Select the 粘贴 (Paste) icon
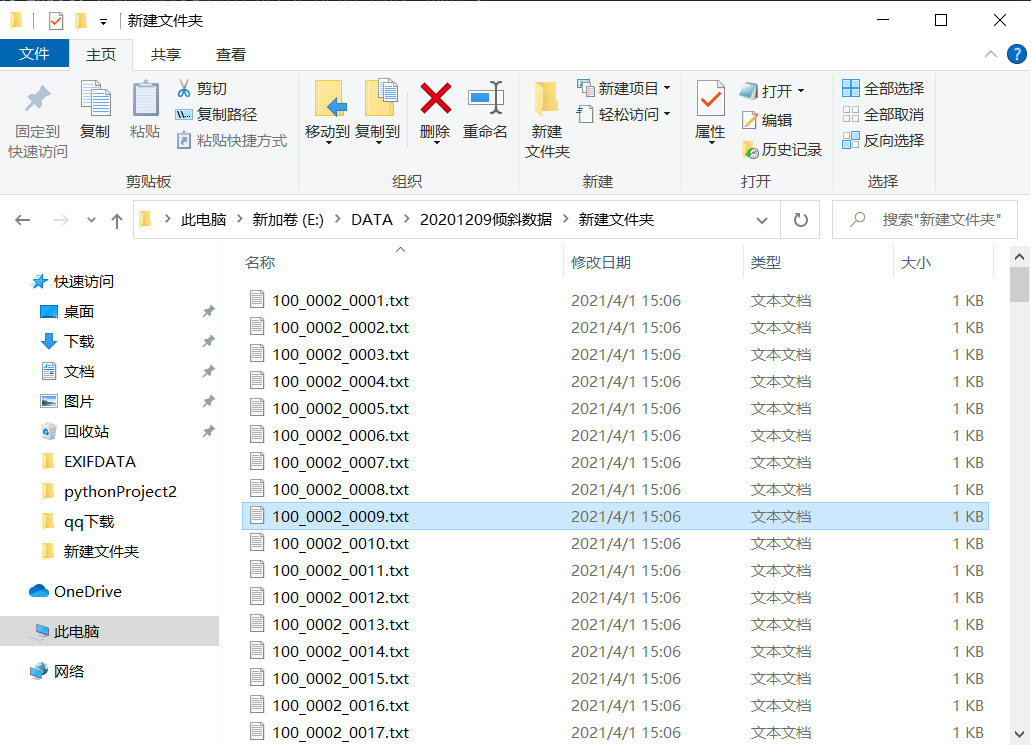1031x745 pixels. [144, 100]
